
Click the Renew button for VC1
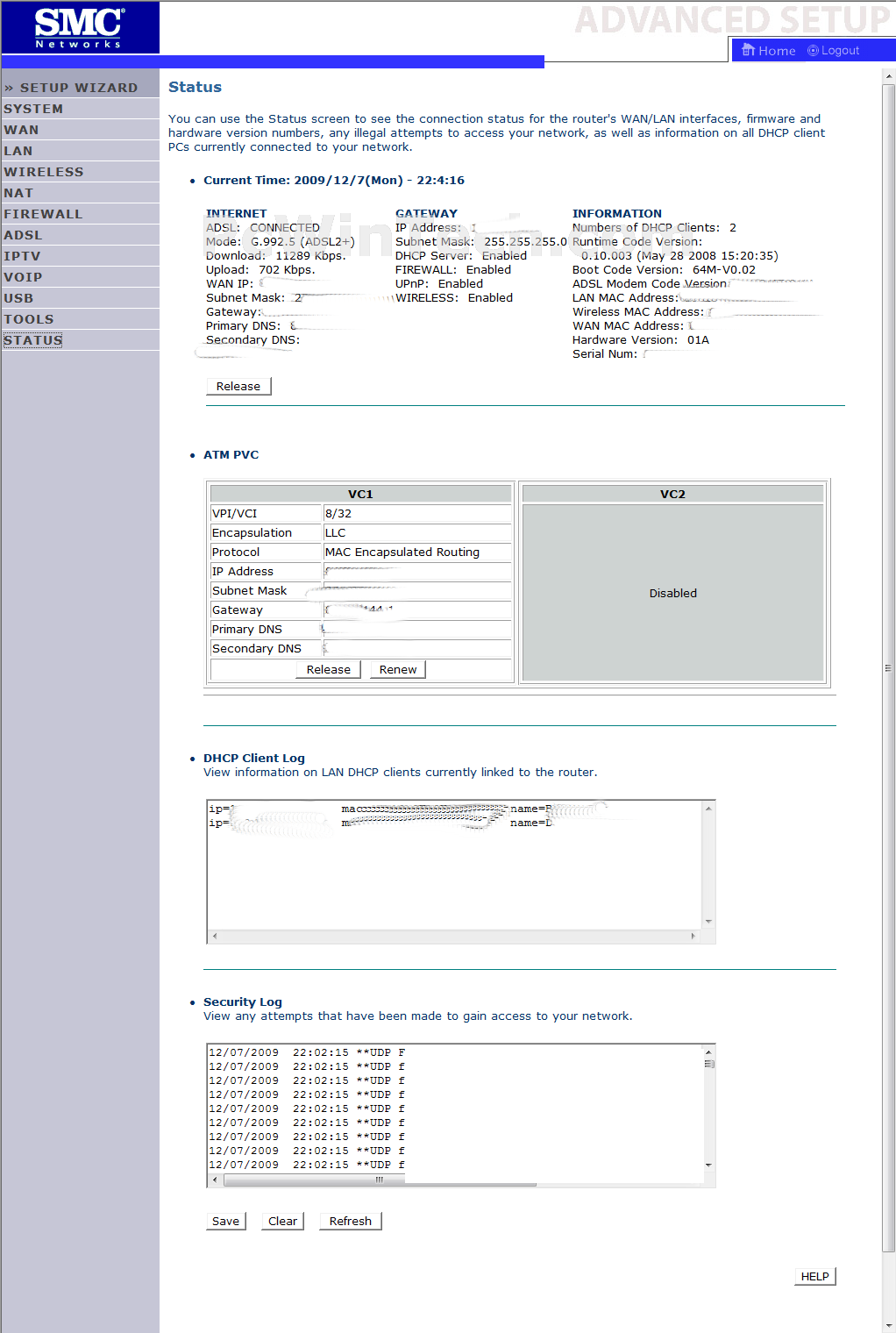pyautogui.click(x=398, y=669)
